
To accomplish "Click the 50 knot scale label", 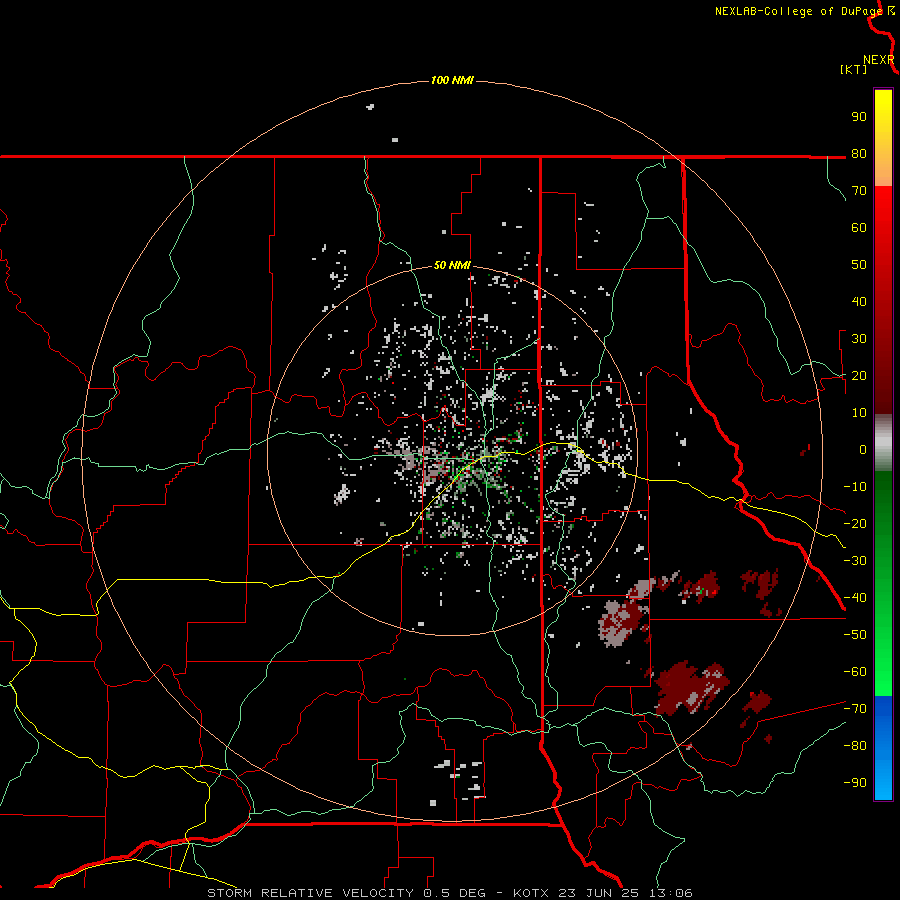I will (x=859, y=265).
